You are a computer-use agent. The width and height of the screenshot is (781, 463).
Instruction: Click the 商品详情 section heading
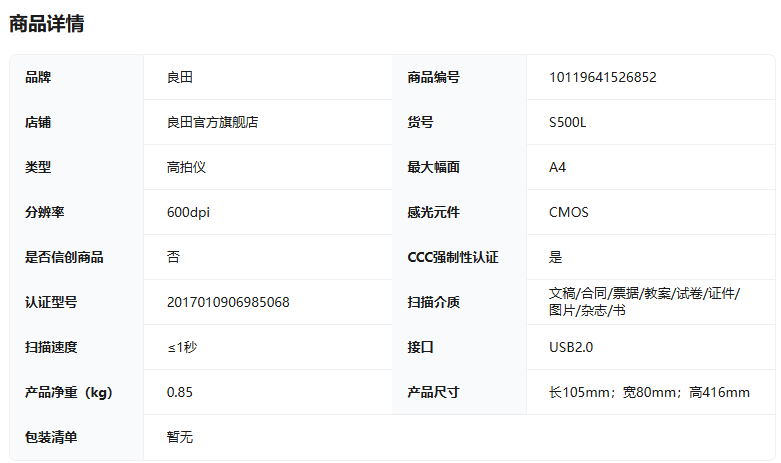46,24
